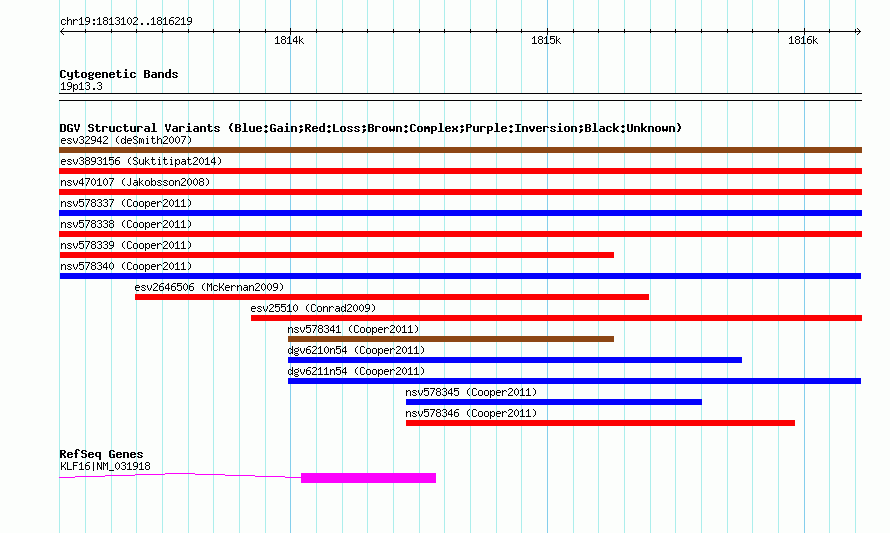Open KLF16|NM_031918 gene label
The height and width of the screenshot is (533, 890).
pos(105,467)
